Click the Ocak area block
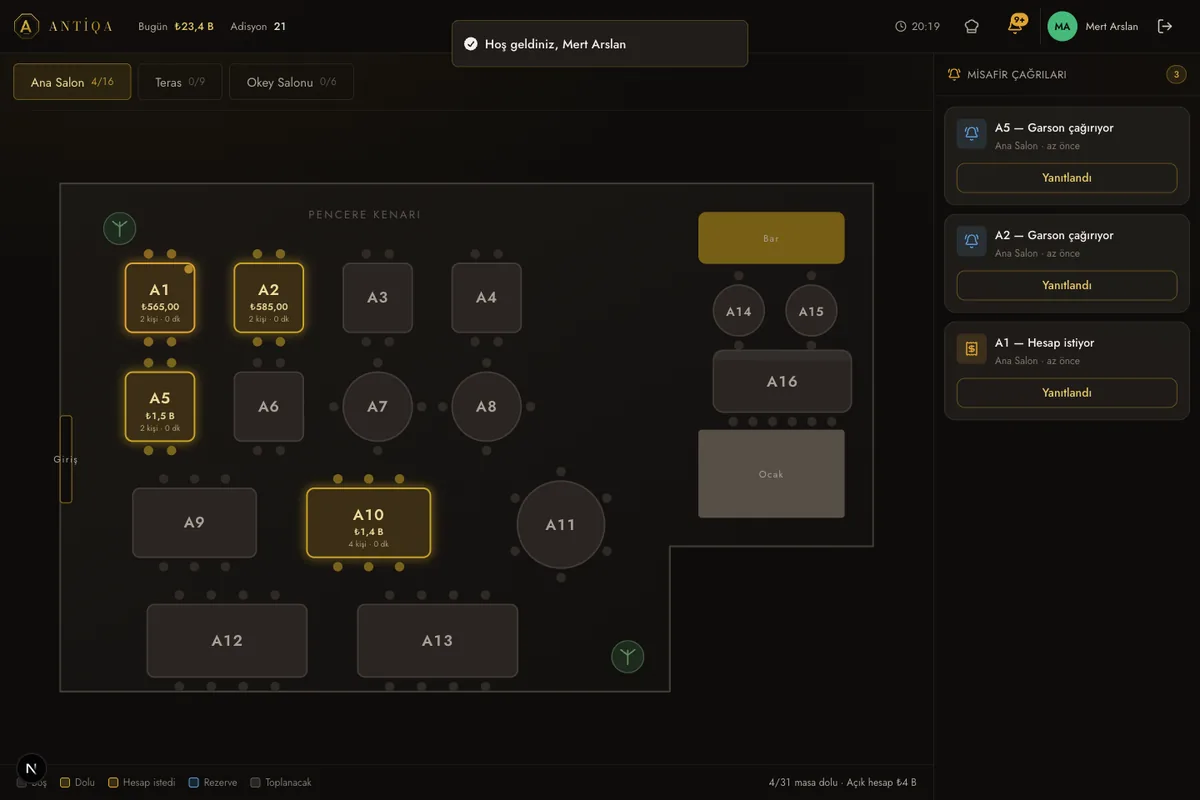Viewport: 1200px width, 800px height. pos(771,474)
